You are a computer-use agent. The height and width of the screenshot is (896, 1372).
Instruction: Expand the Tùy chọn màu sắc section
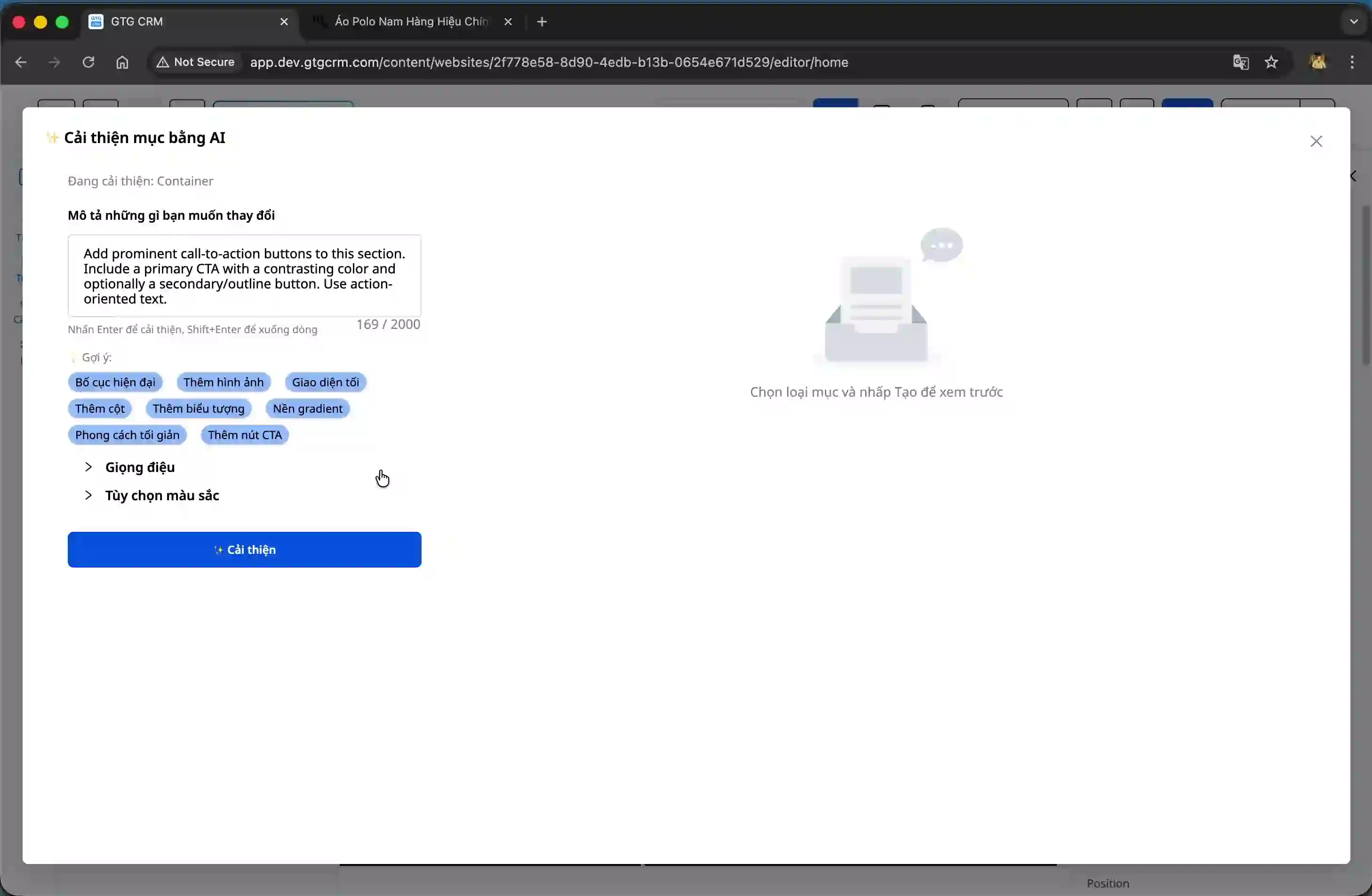point(161,495)
